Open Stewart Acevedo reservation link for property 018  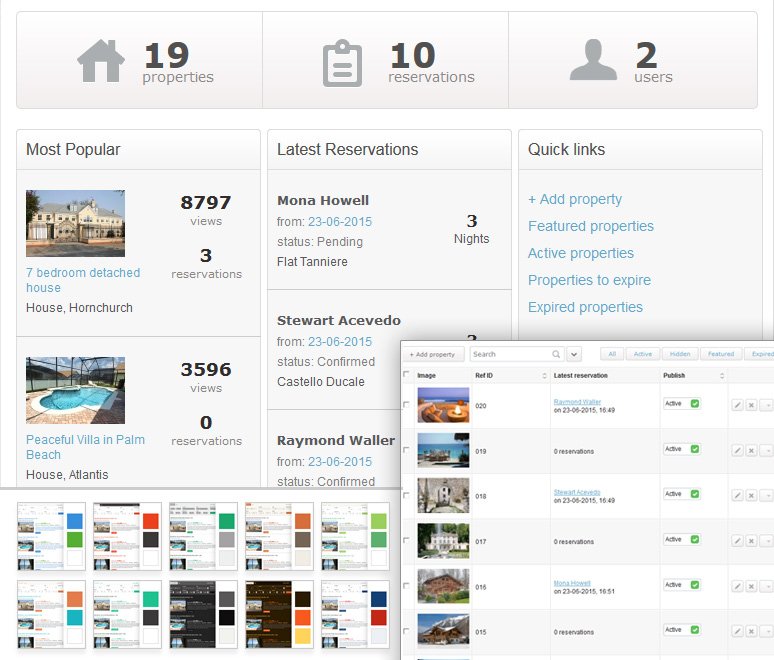tap(577, 492)
